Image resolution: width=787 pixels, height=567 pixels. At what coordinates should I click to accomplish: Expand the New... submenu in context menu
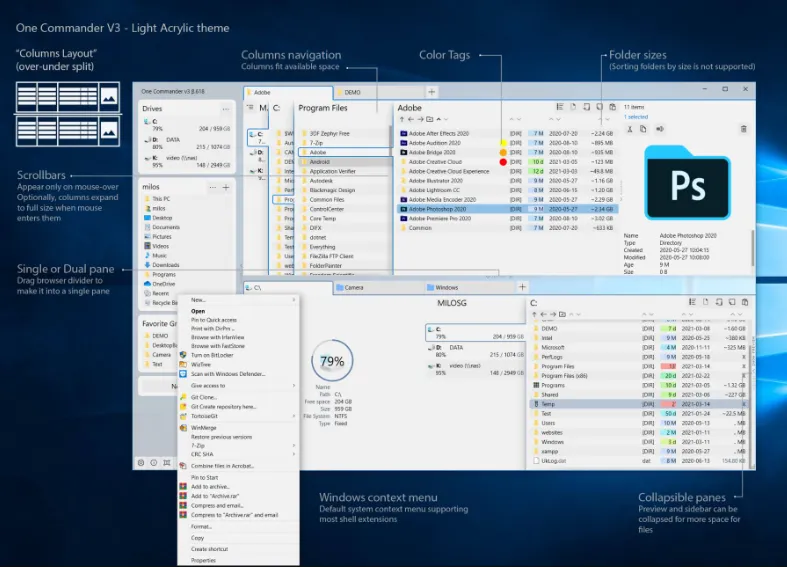(x=294, y=300)
